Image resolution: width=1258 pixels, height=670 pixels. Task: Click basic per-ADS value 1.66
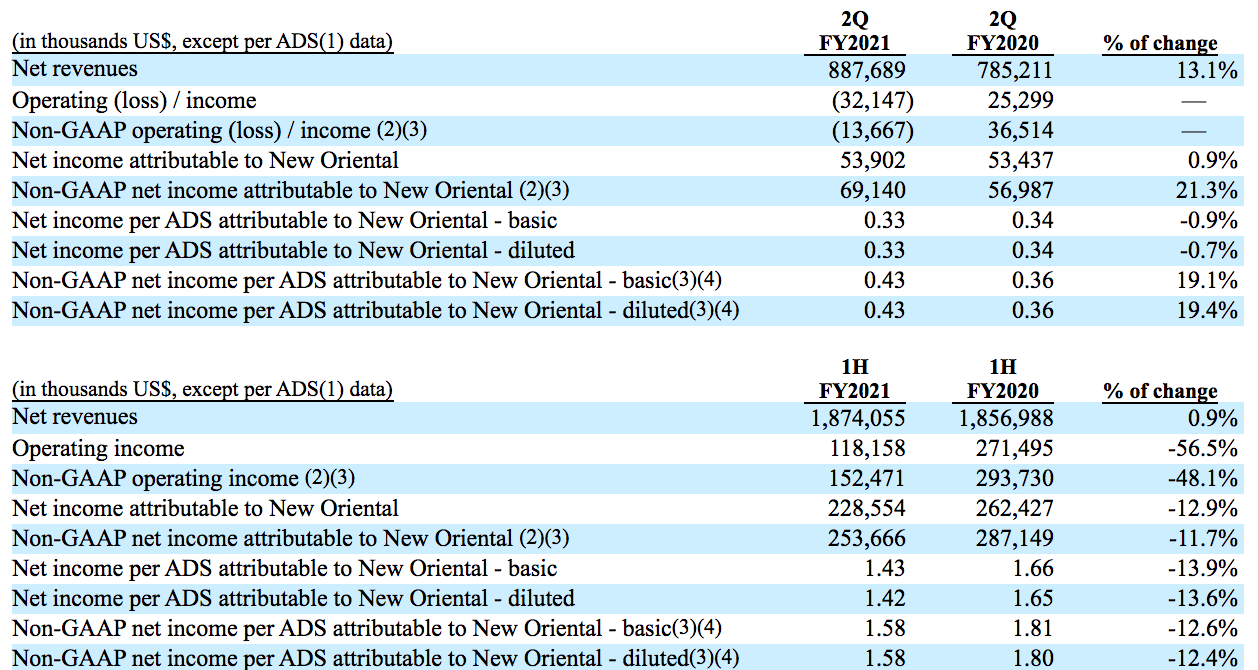pyautogui.click(x=1034, y=568)
